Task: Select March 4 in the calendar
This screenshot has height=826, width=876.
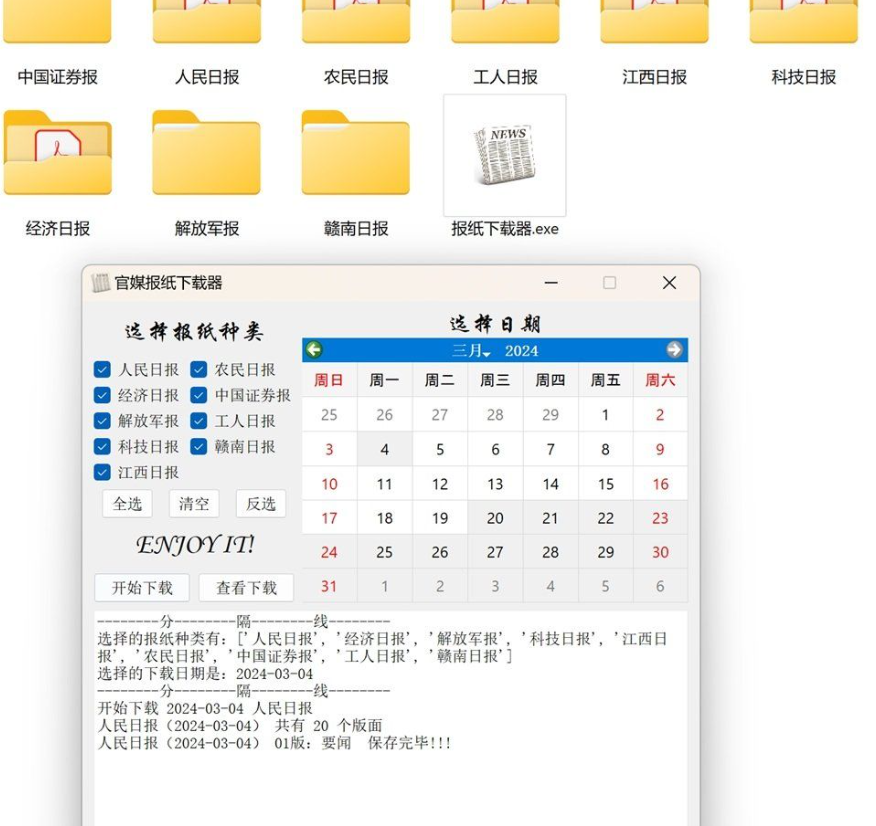Action: pos(384,450)
